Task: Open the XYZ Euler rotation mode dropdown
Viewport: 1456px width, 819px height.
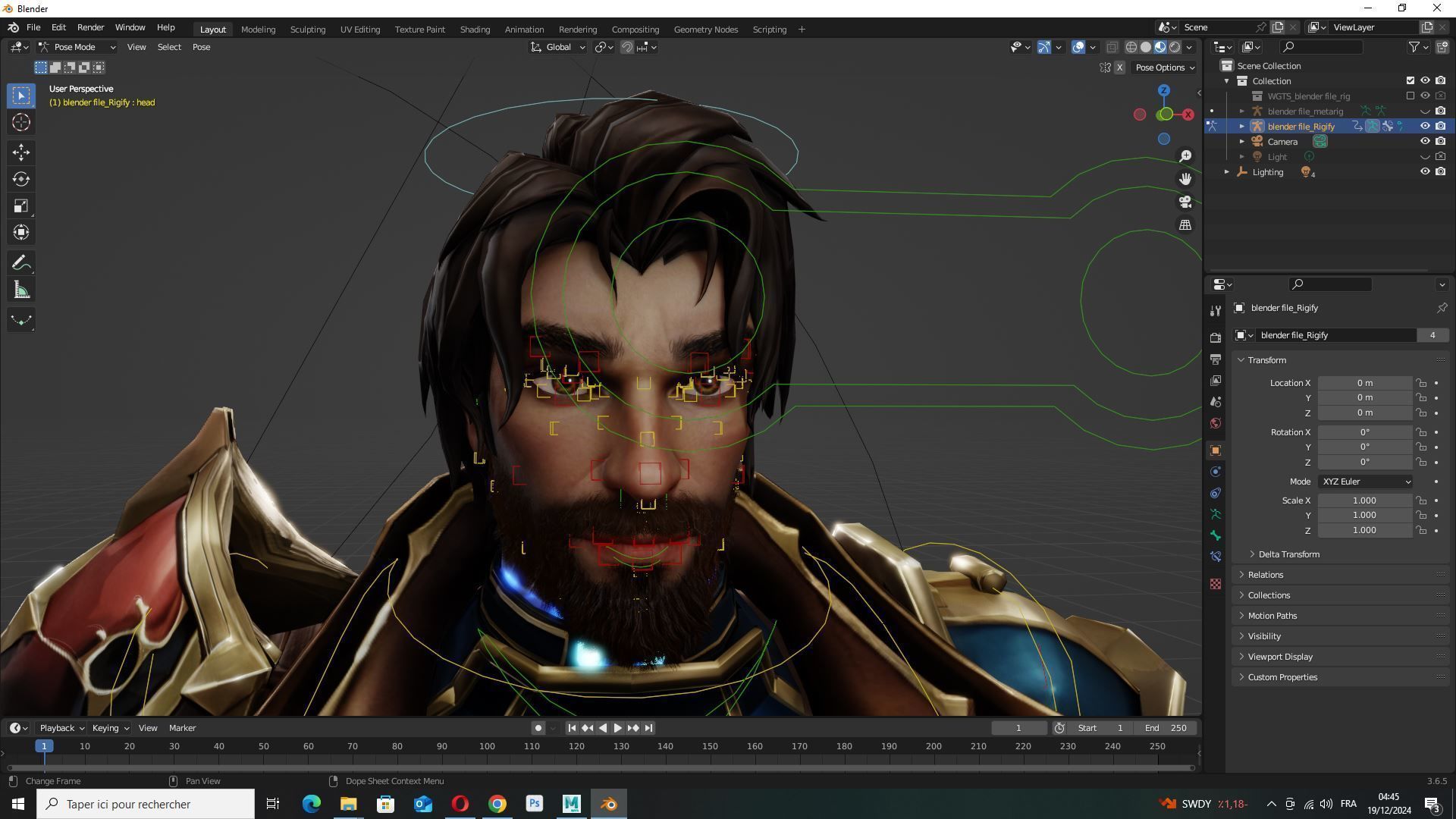Action: (x=1365, y=482)
